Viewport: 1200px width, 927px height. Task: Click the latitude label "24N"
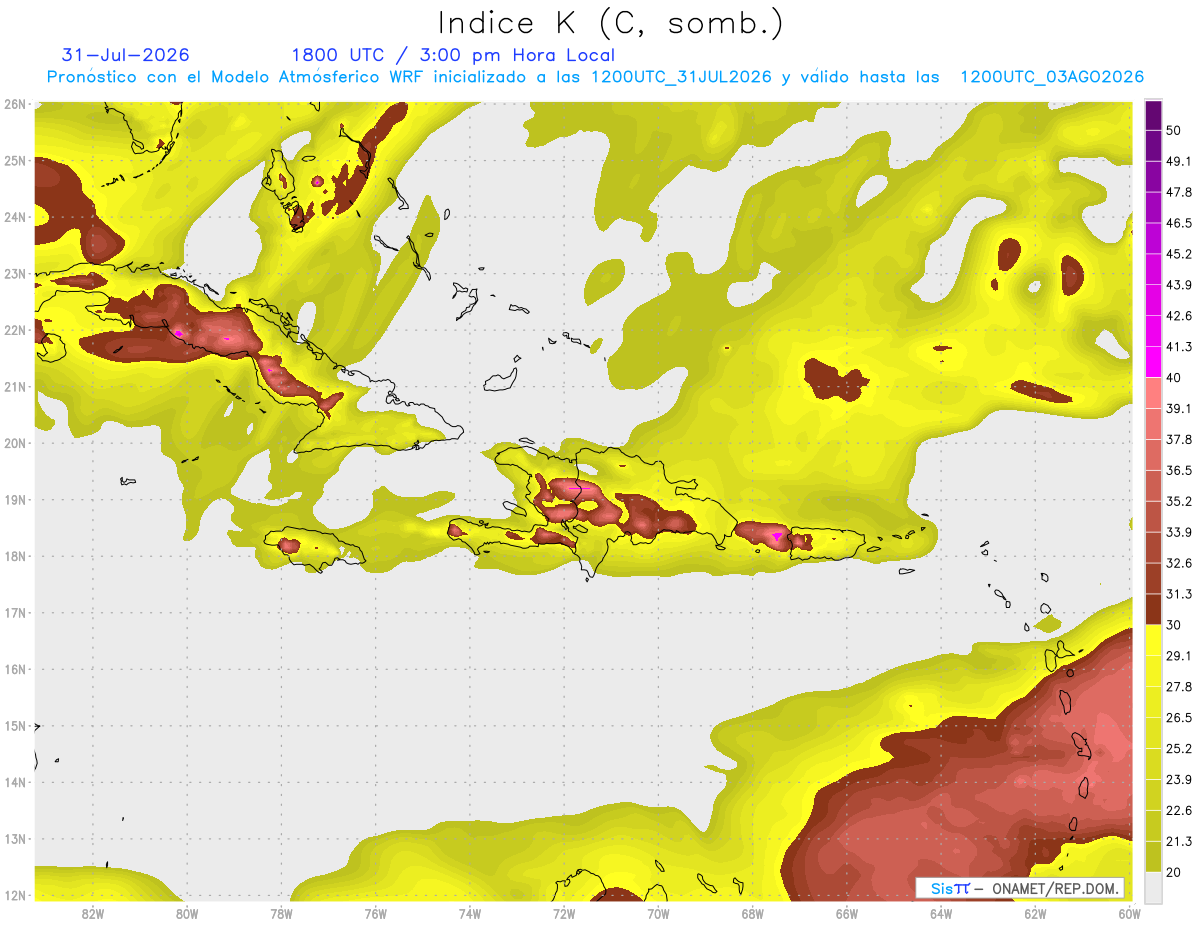point(15,217)
